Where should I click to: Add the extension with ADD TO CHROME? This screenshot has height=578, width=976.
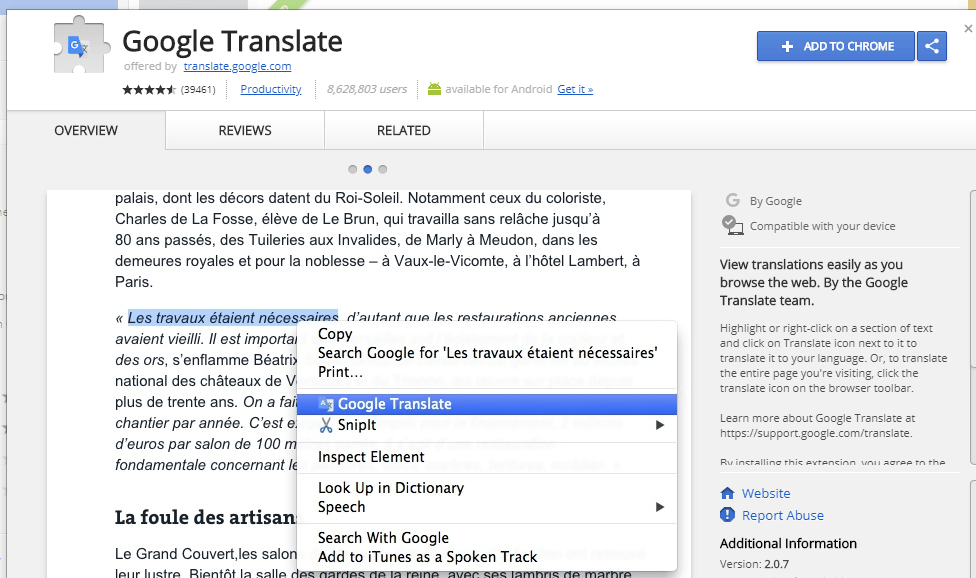(x=836, y=46)
